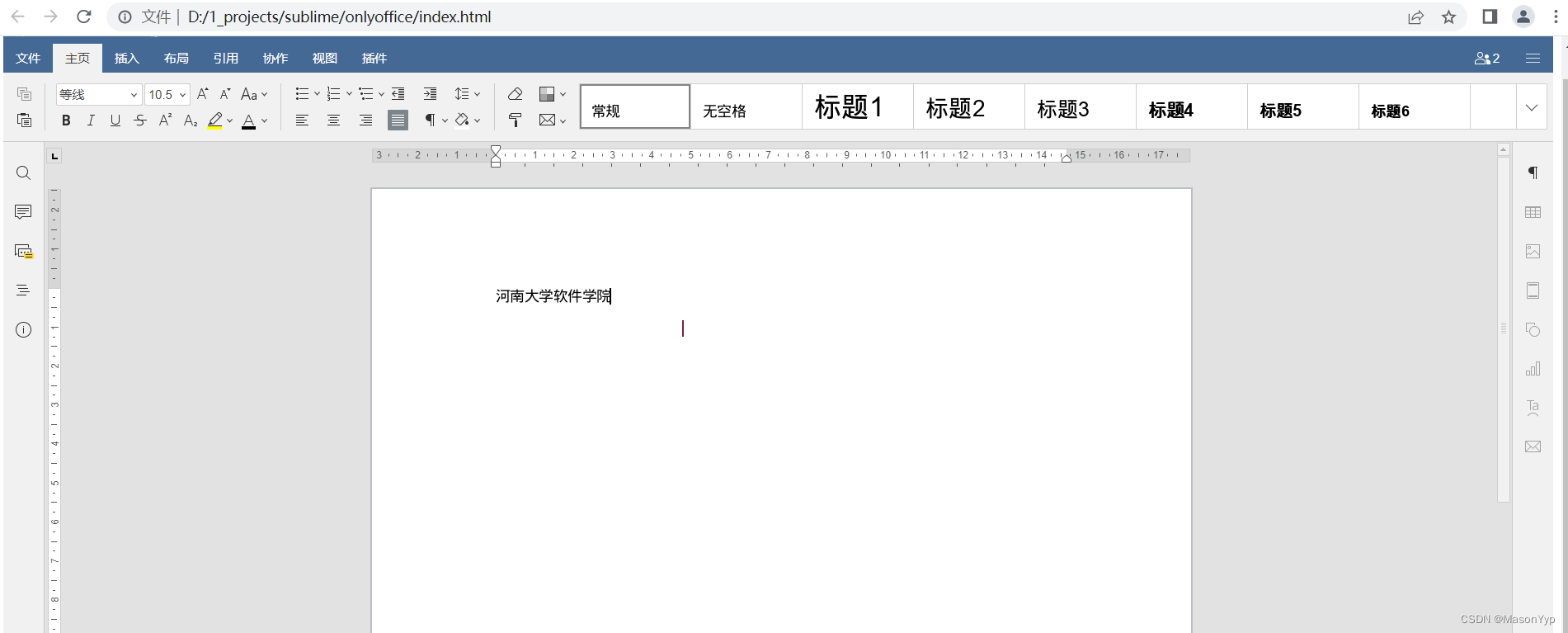
Task: Open the Chat panel in left sidebar
Action: click(x=23, y=252)
